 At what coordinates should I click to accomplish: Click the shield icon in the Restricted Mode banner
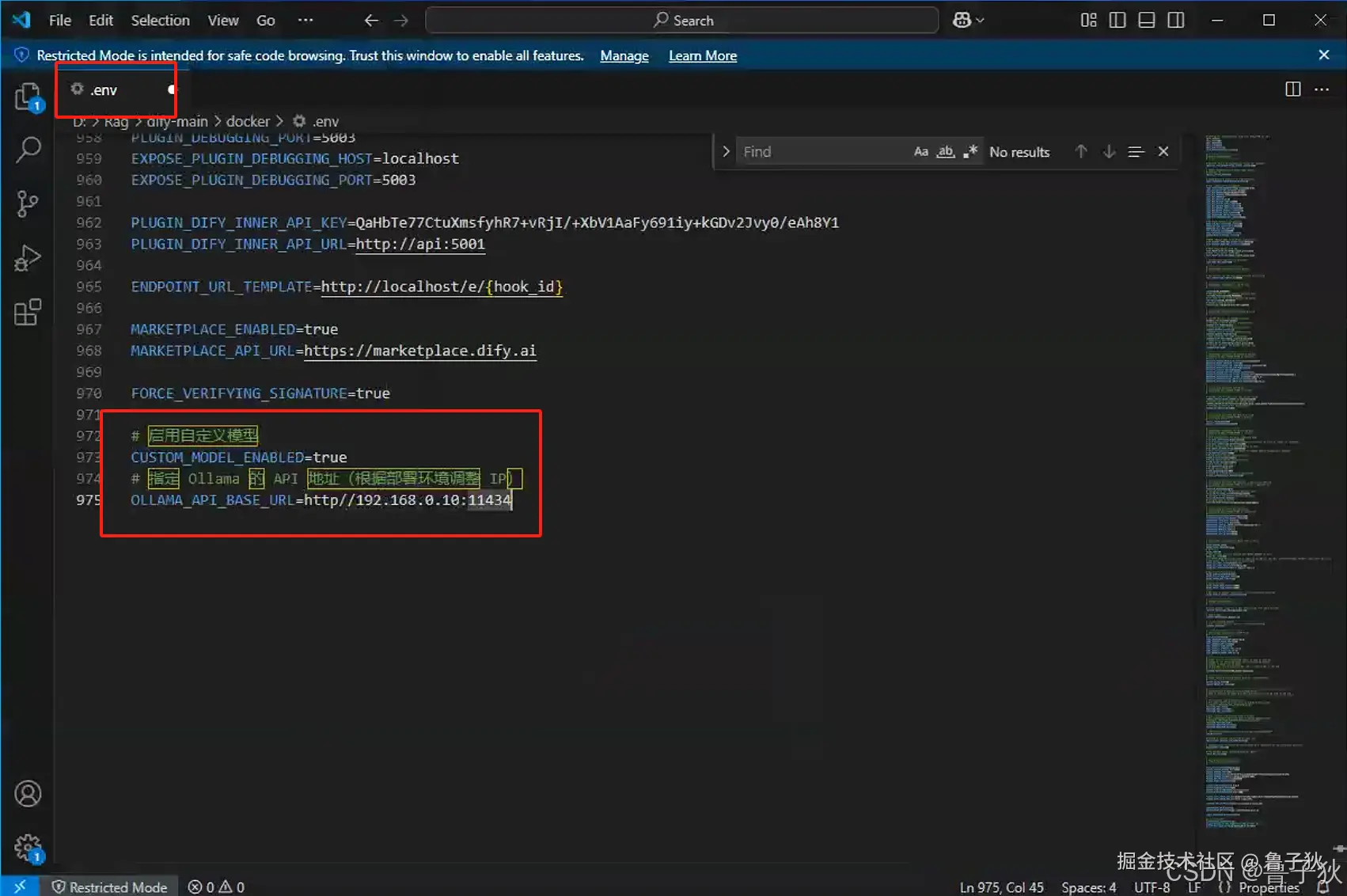click(x=21, y=55)
